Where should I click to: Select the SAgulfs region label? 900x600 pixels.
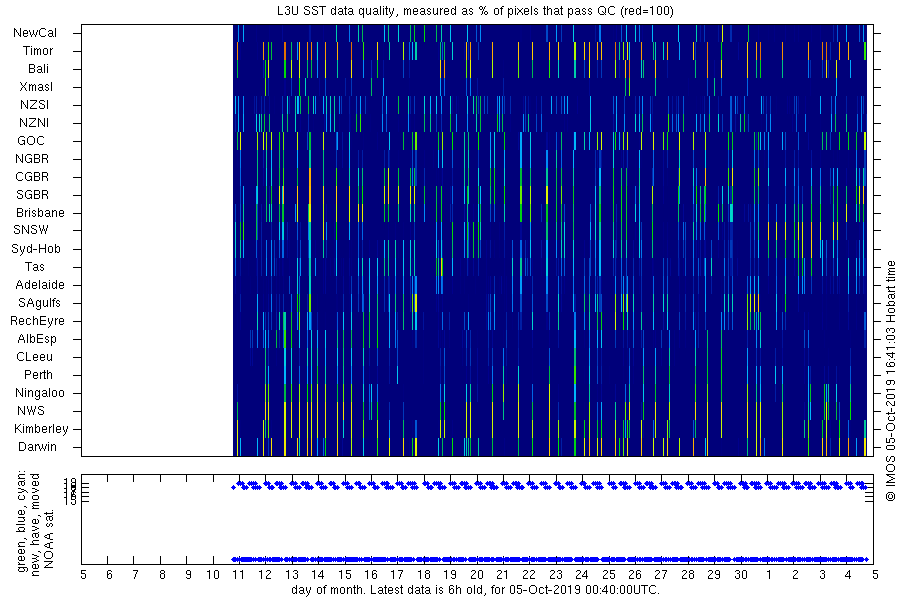tap(39, 303)
